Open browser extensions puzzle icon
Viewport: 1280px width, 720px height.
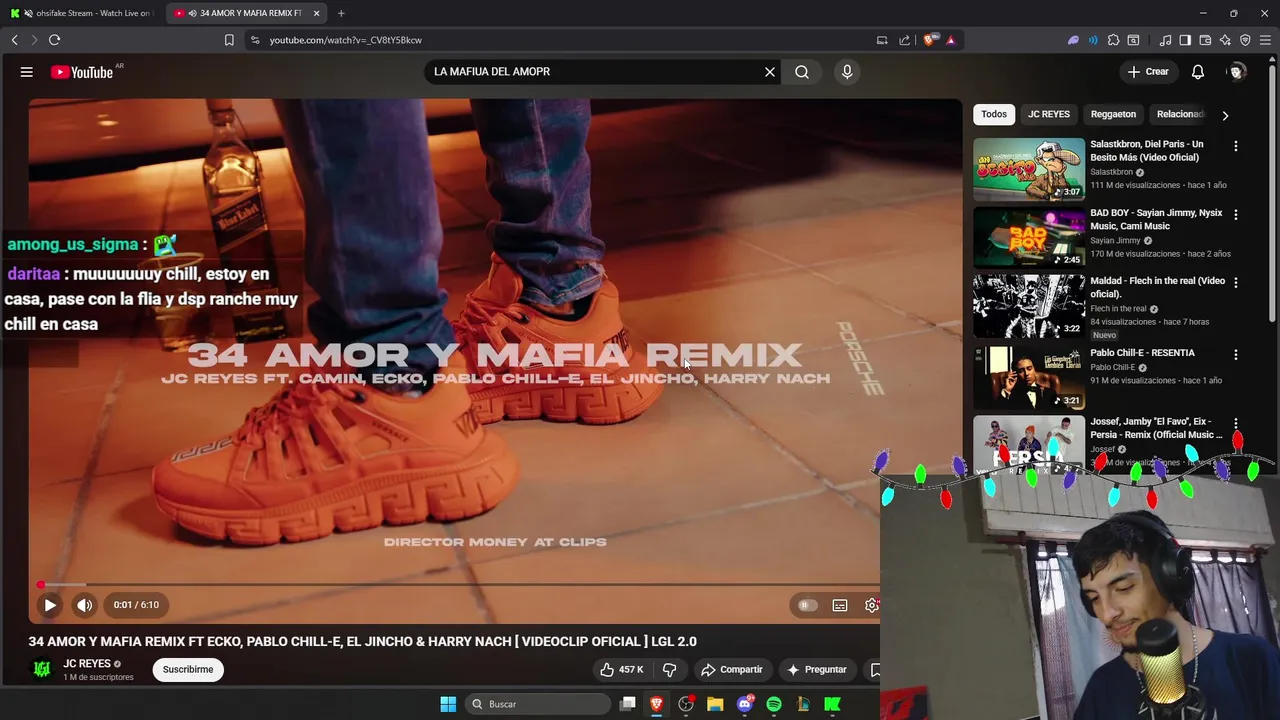pyautogui.click(x=1113, y=40)
